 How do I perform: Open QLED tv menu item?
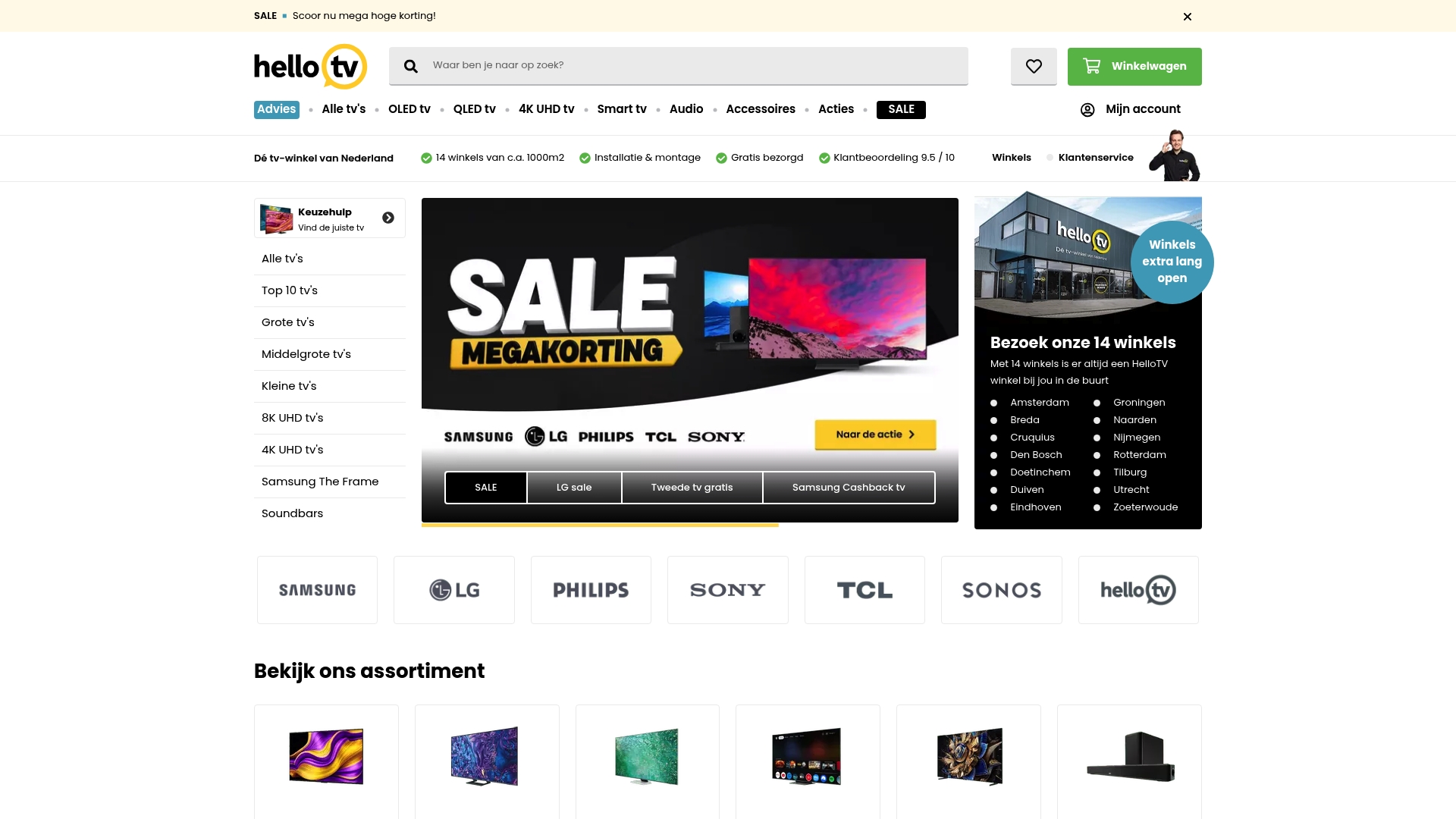[475, 109]
